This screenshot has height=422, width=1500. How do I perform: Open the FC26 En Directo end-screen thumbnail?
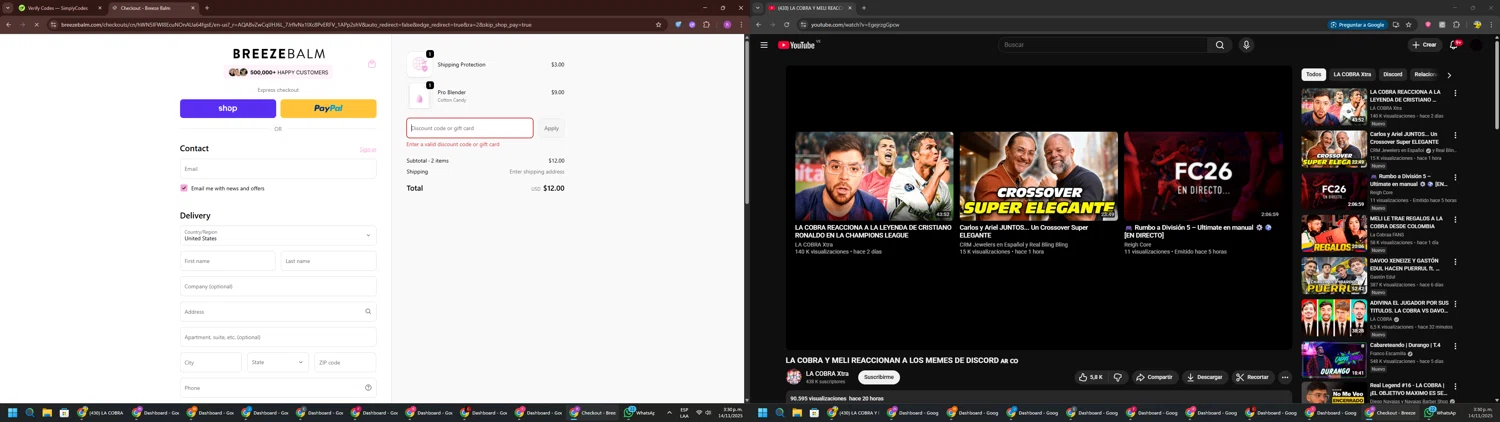pyautogui.click(x=1203, y=176)
